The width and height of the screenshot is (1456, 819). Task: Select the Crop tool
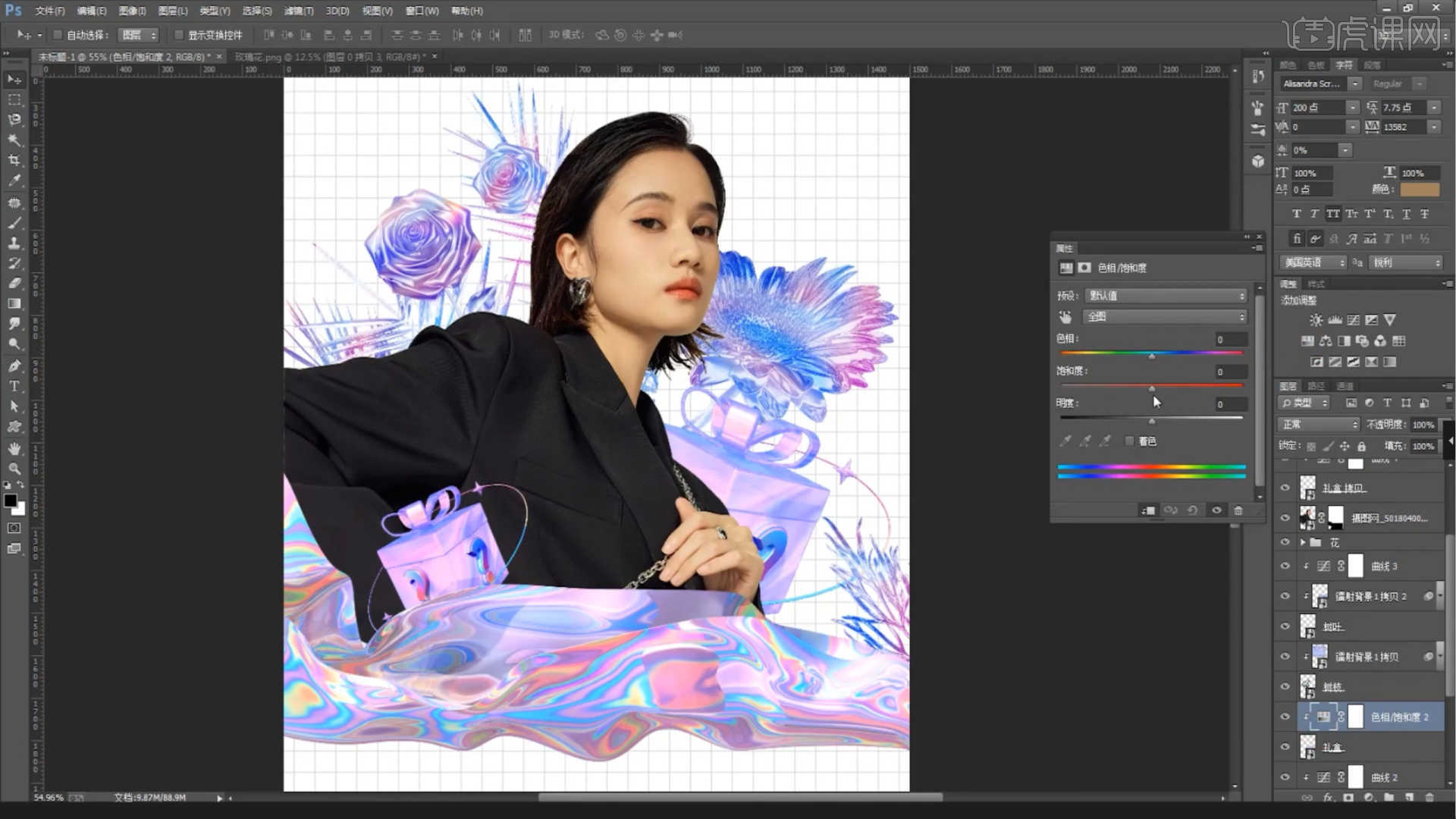pos(14,161)
